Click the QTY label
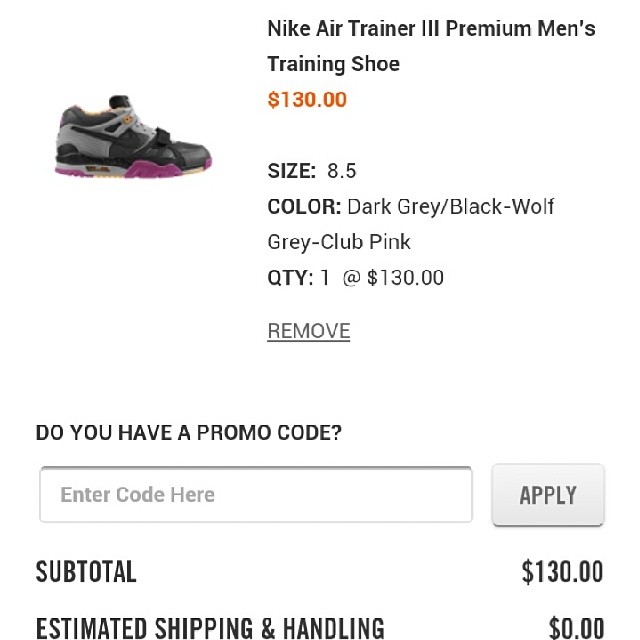The width and height of the screenshot is (640, 640). 290,278
